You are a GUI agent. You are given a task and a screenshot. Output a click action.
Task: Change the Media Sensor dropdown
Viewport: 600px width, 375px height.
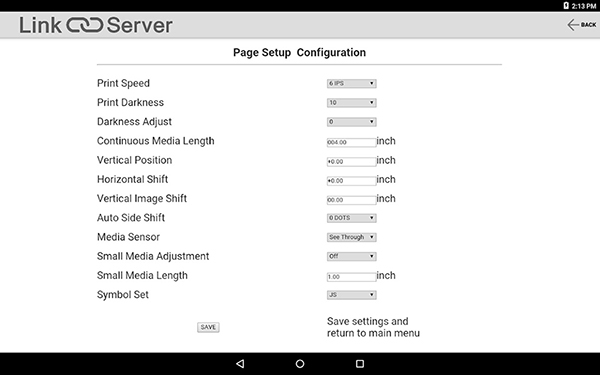pyautogui.click(x=351, y=237)
